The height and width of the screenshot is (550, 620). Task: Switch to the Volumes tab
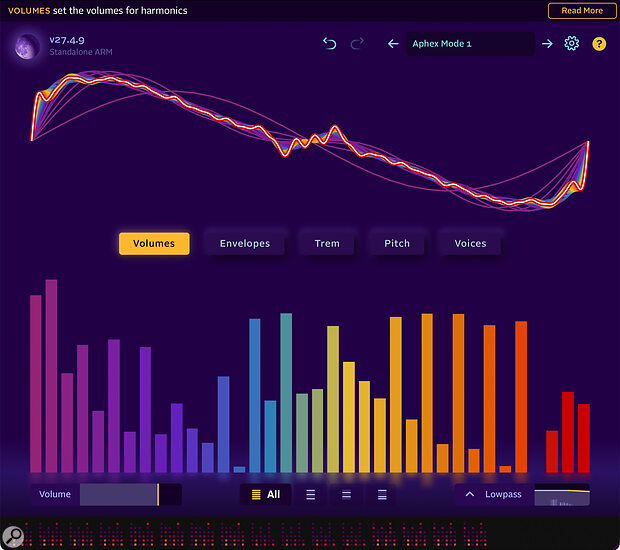pyautogui.click(x=154, y=244)
